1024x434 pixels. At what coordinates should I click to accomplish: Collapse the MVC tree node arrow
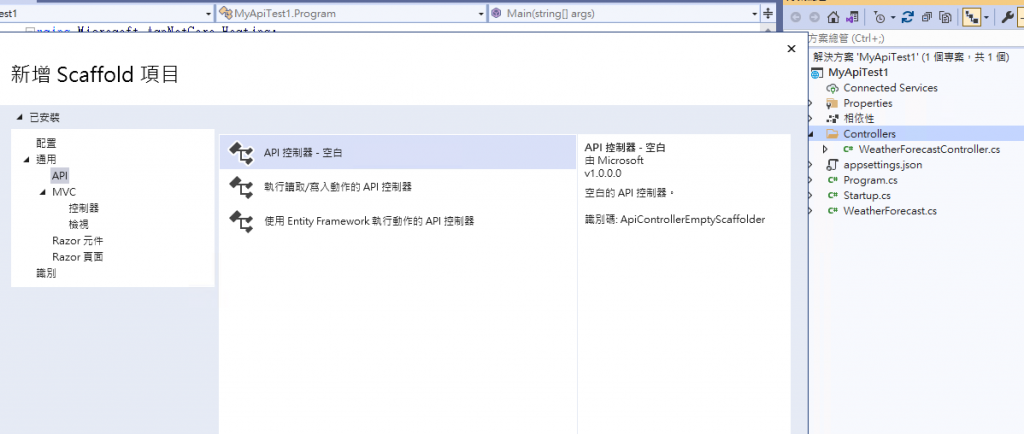pyautogui.click(x=42, y=192)
